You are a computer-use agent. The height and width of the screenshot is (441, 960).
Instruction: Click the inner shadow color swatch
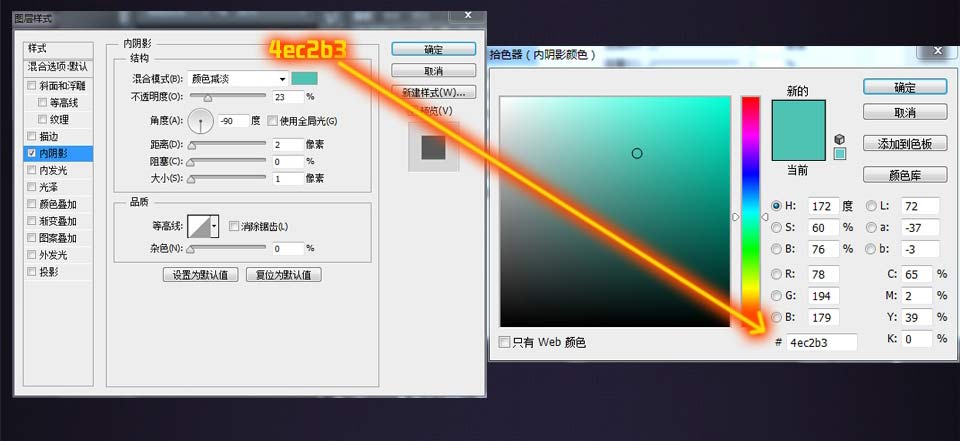click(304, 79)
